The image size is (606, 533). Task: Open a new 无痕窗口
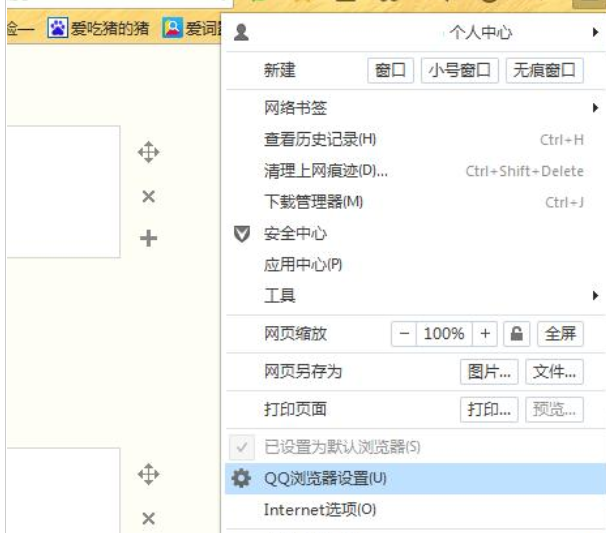(545, 70)
